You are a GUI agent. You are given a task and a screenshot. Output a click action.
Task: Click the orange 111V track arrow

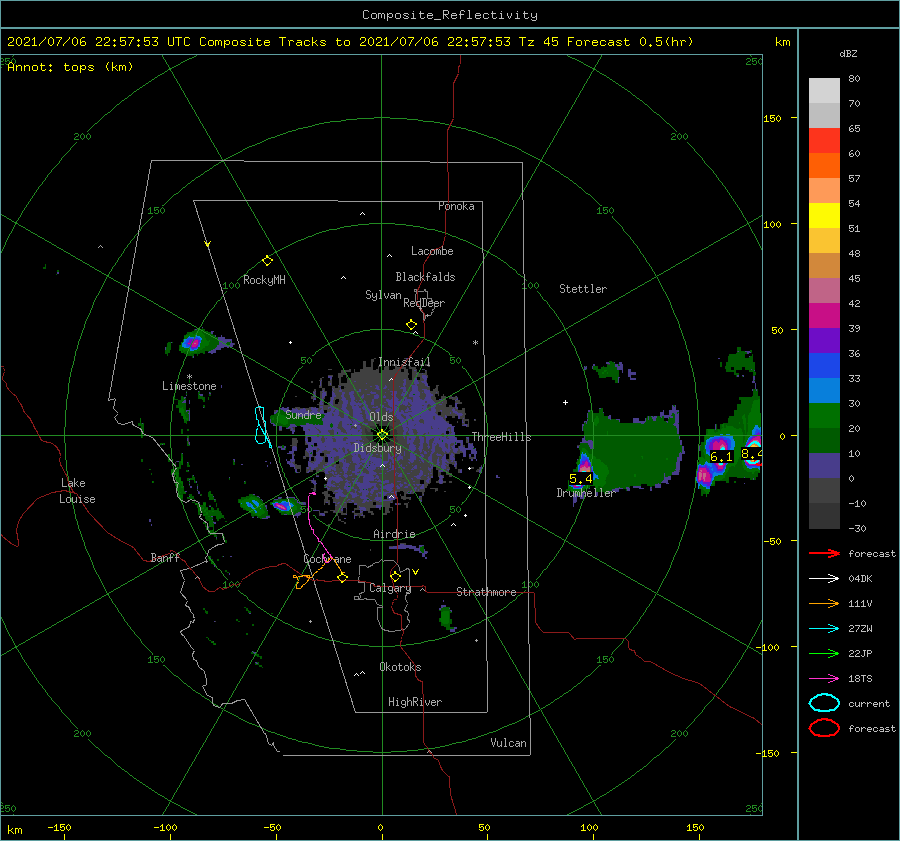[824, 603]
